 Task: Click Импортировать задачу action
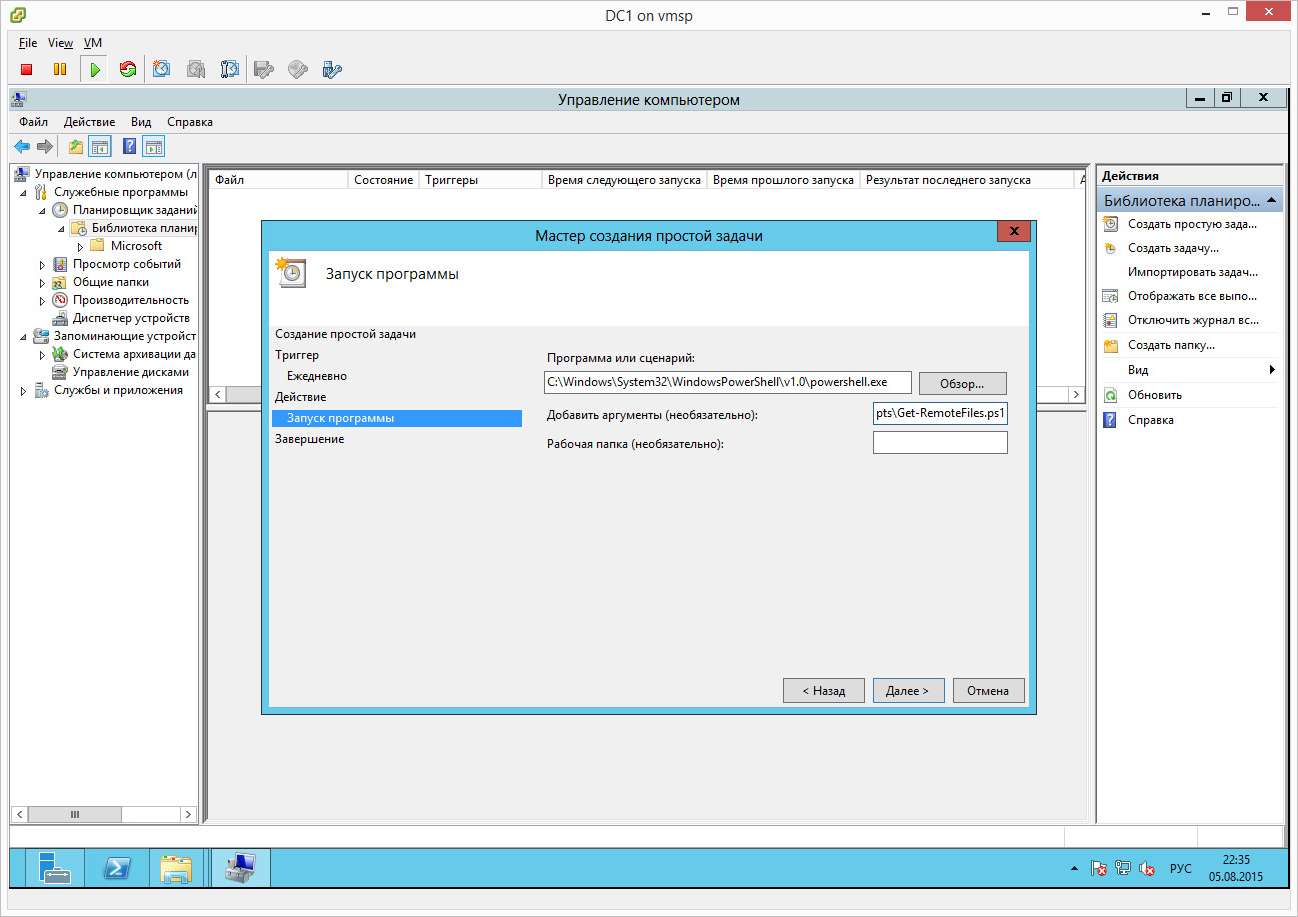tap(1192, 272)
